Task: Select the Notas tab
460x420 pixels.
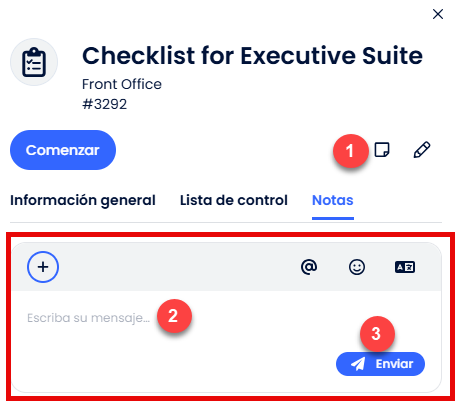Action: [x=333, y=200]
